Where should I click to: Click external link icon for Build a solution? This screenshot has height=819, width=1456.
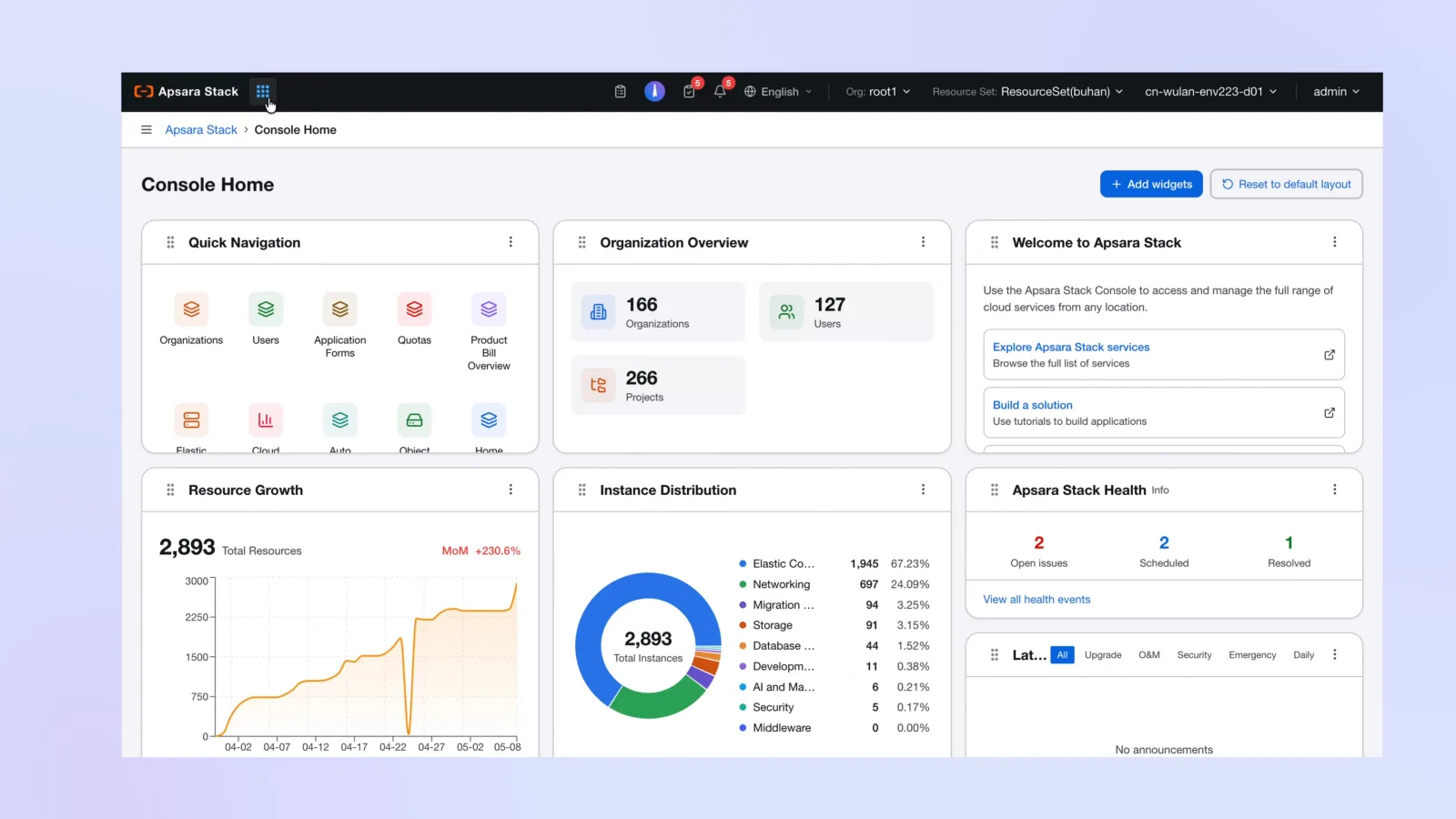pos(1330,413)
